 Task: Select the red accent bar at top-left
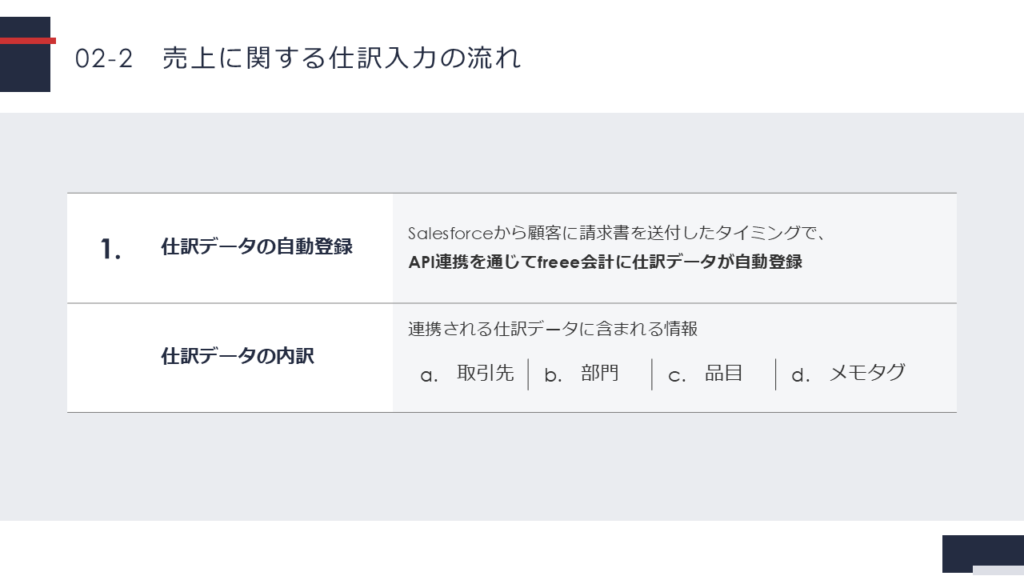27,41
